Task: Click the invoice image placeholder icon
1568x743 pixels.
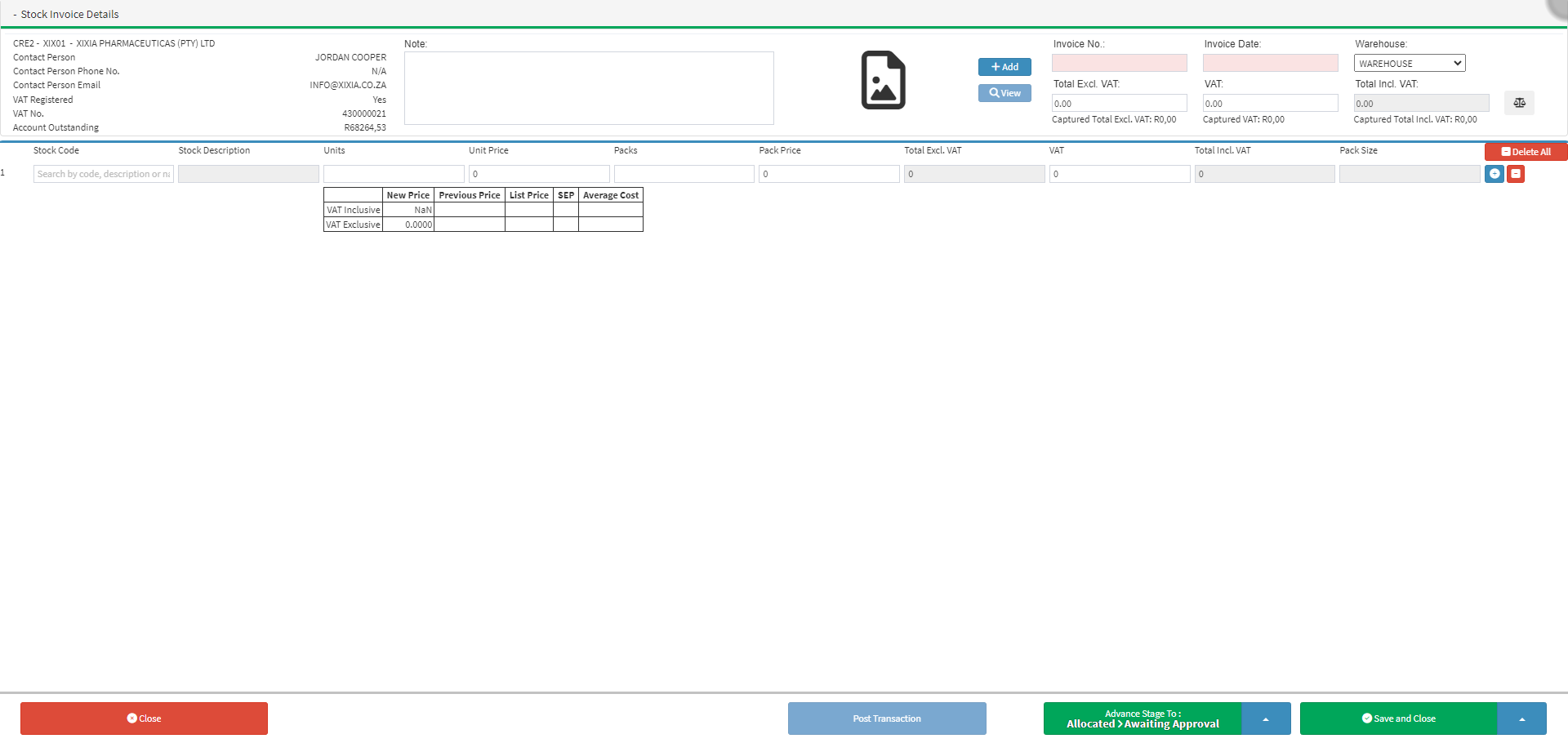Action: [x=883, y=80]
